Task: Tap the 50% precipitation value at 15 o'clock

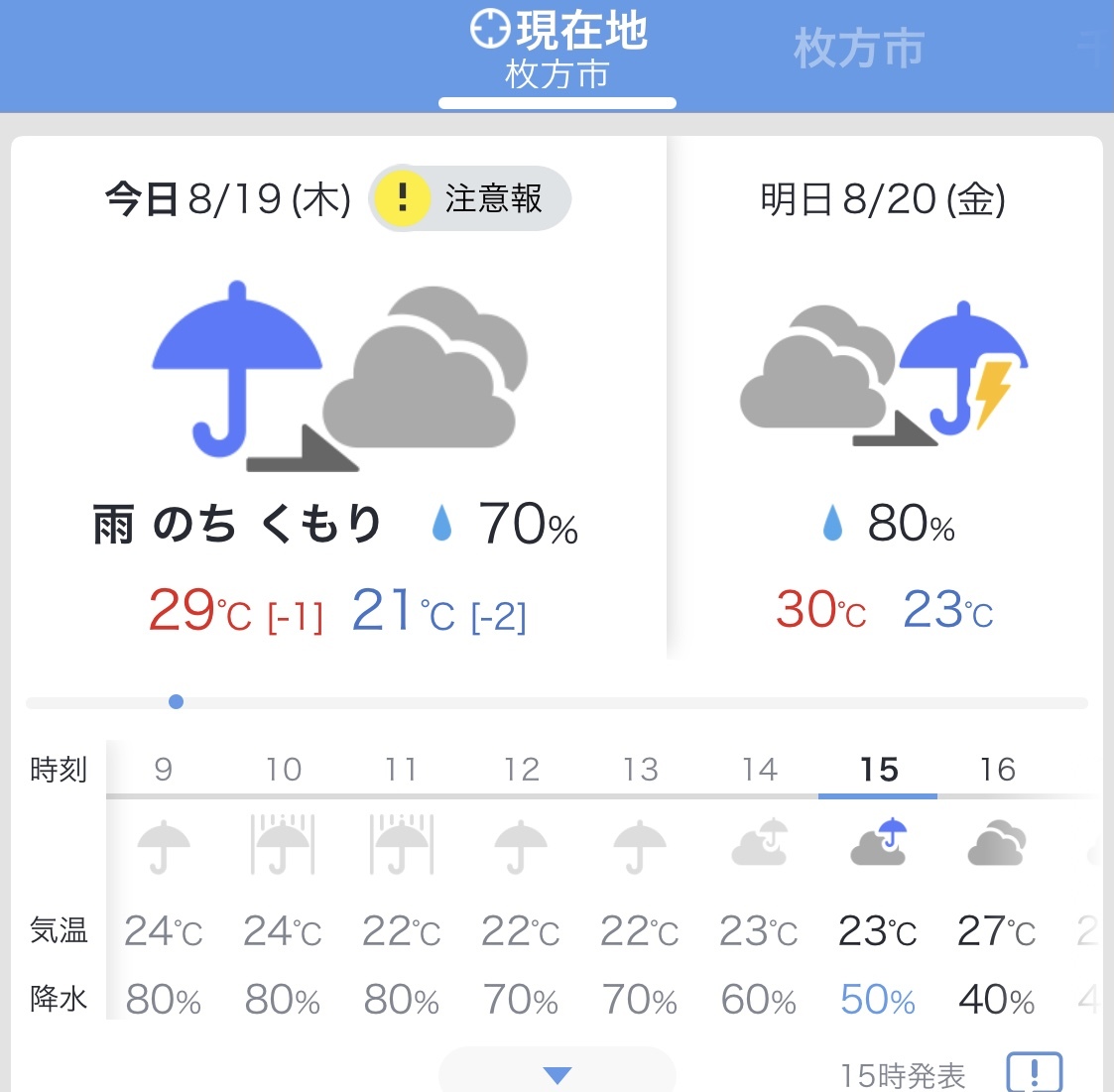Action: click(x=878, y=1000)
